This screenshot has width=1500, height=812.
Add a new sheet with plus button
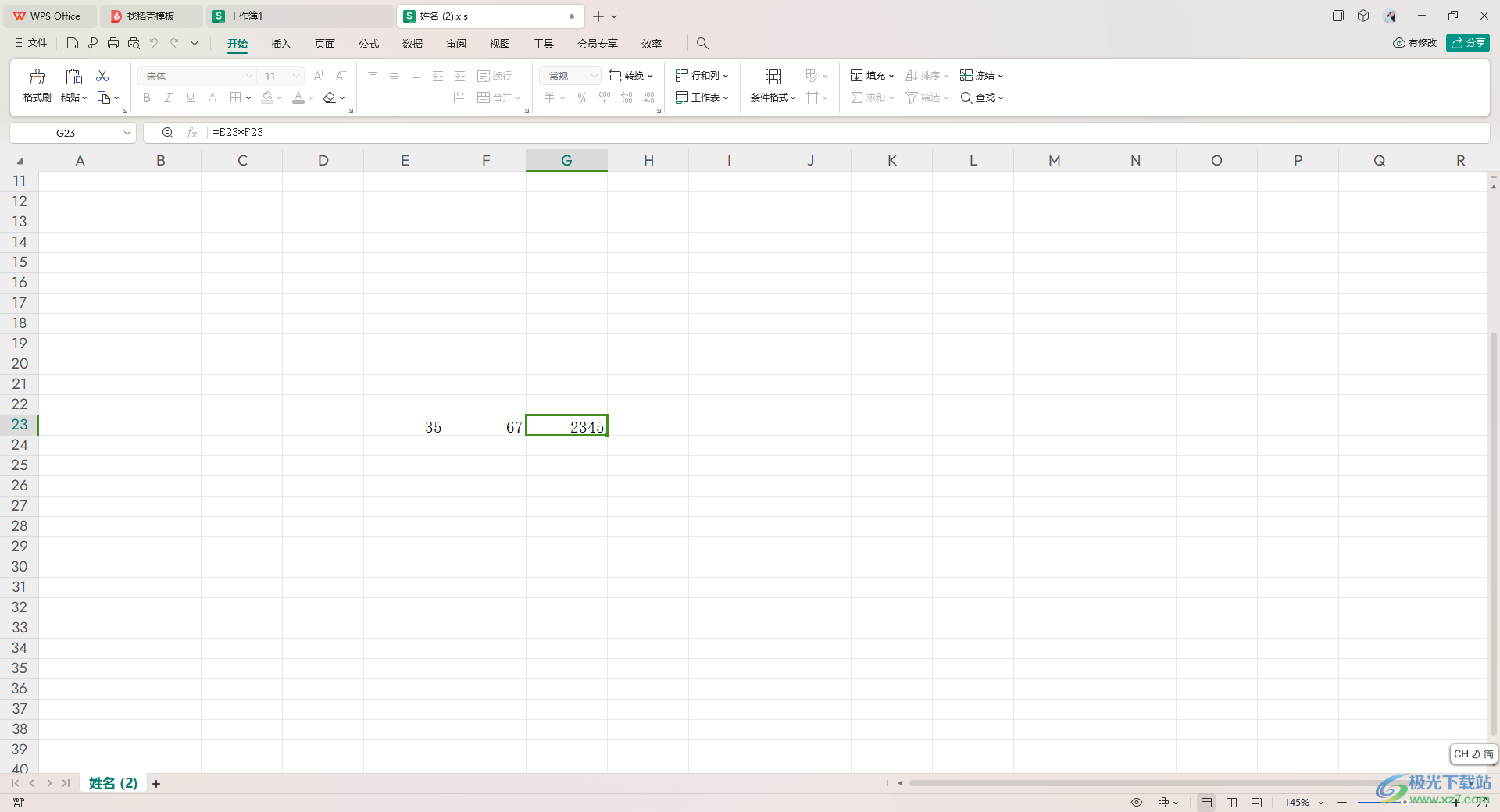(156, 783)
